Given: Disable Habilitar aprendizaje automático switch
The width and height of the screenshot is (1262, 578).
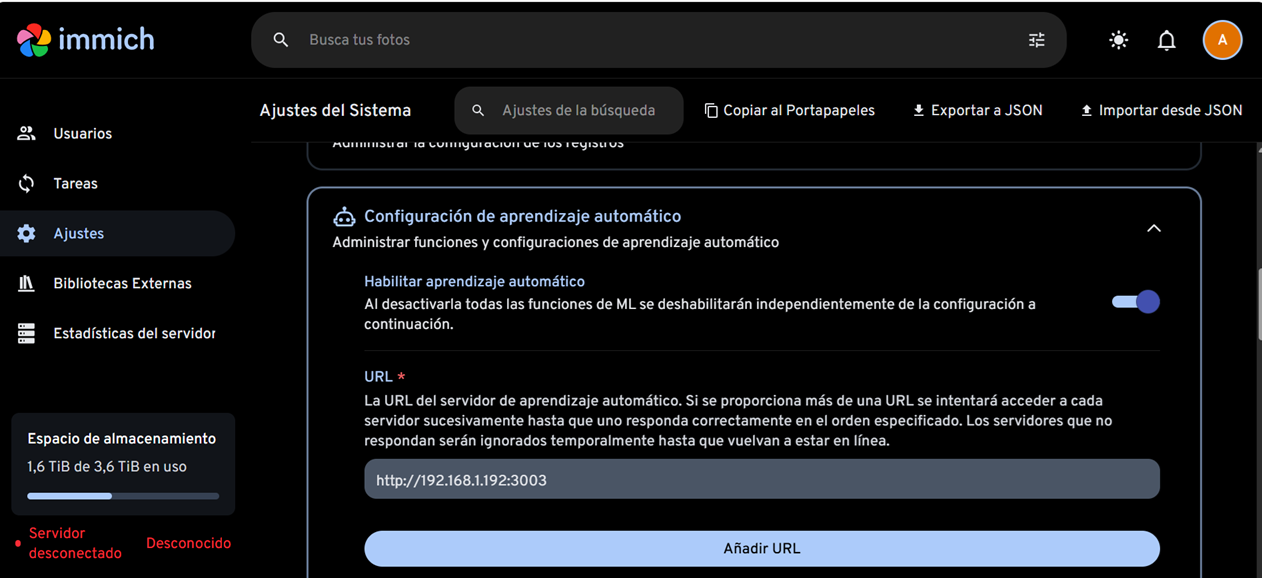Looking at the screenshot, I should click(1135, 302).
